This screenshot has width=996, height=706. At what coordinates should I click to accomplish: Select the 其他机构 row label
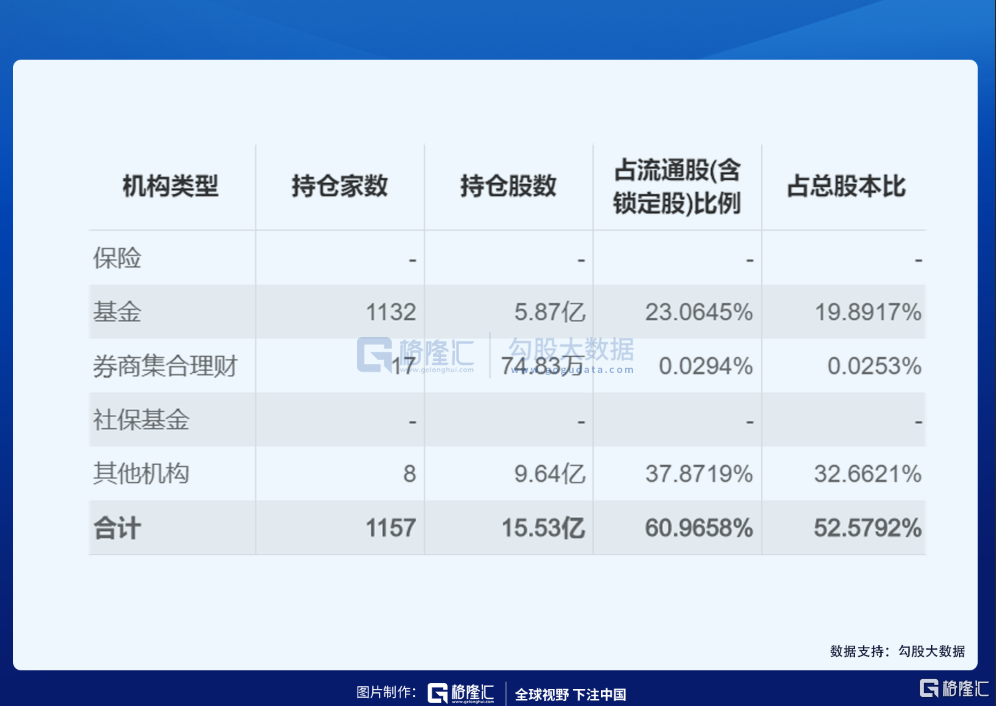point(141,474)
